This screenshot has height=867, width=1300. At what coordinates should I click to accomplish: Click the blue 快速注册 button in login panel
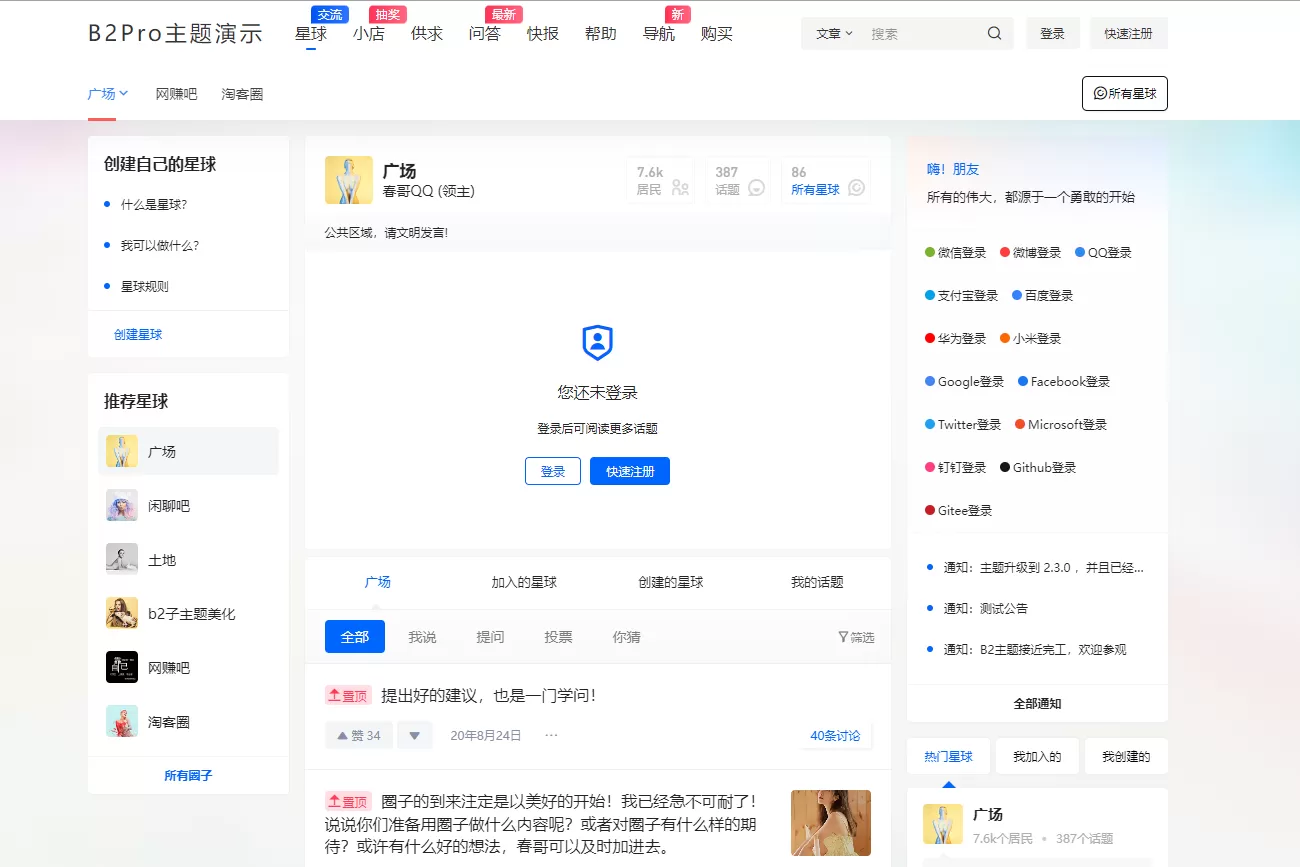630,471
